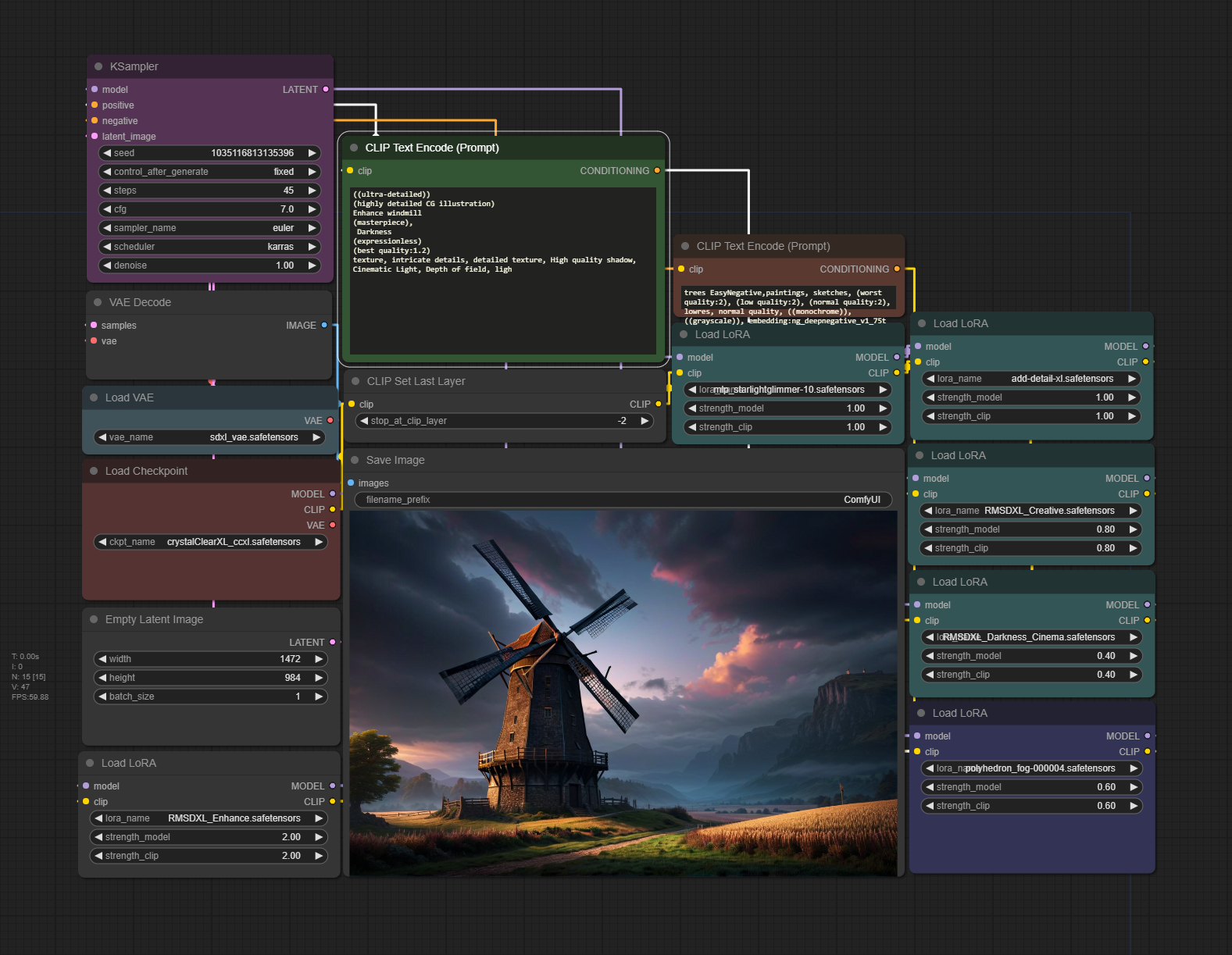Click the KSampler negative input socket
This screenshot has width=1232, height=955.
click(95, 121)
